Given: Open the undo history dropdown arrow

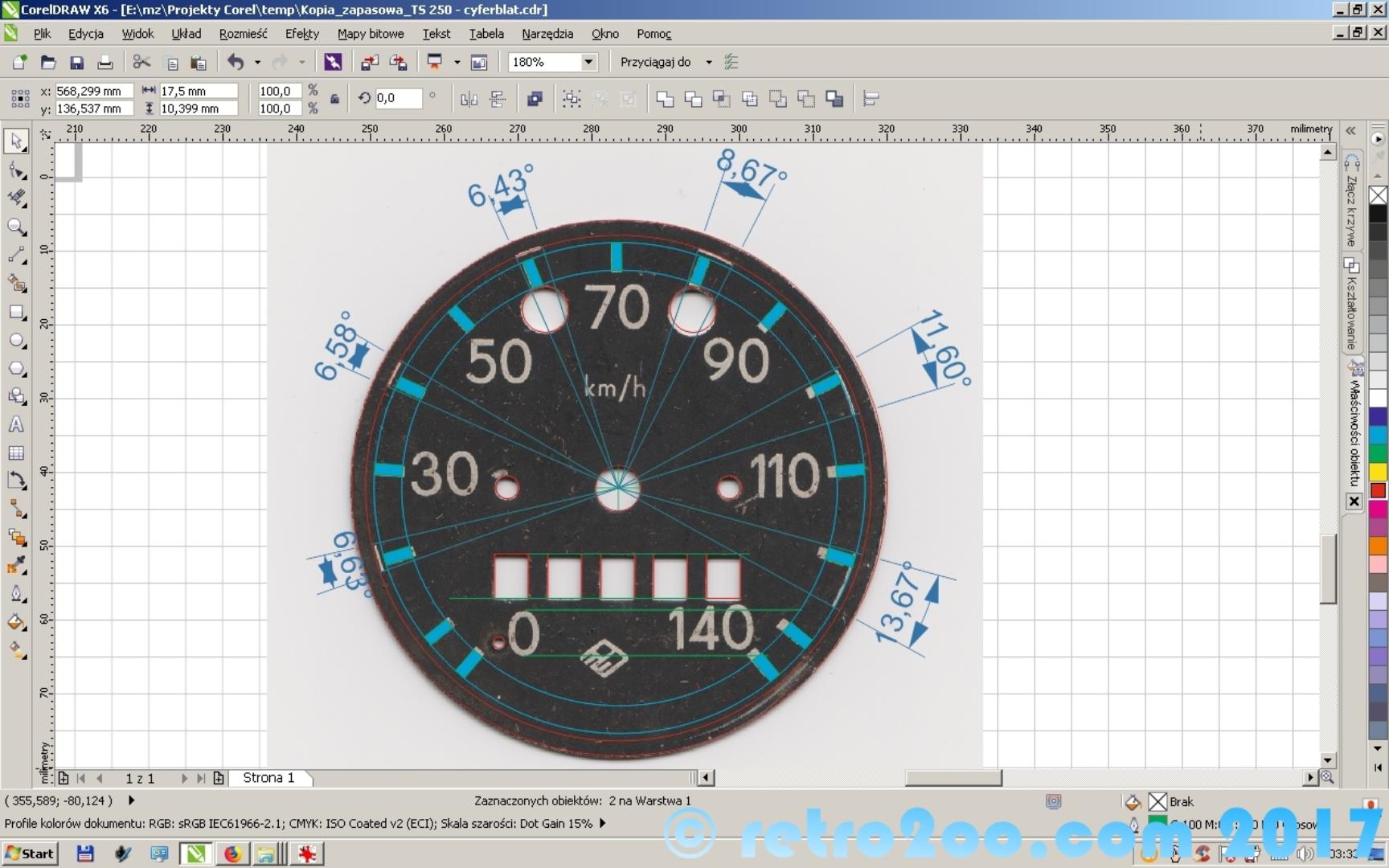Looking at the screenshot, I should click(x=257, y=62).
